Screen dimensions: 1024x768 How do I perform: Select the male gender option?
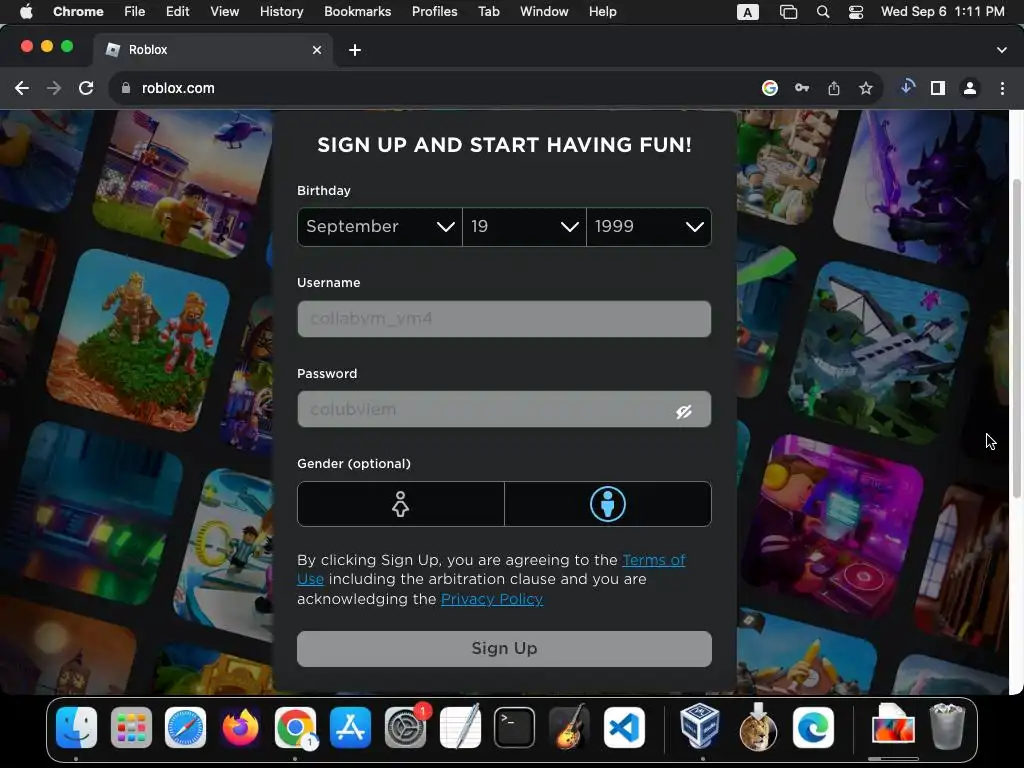(x=608, y=504)
